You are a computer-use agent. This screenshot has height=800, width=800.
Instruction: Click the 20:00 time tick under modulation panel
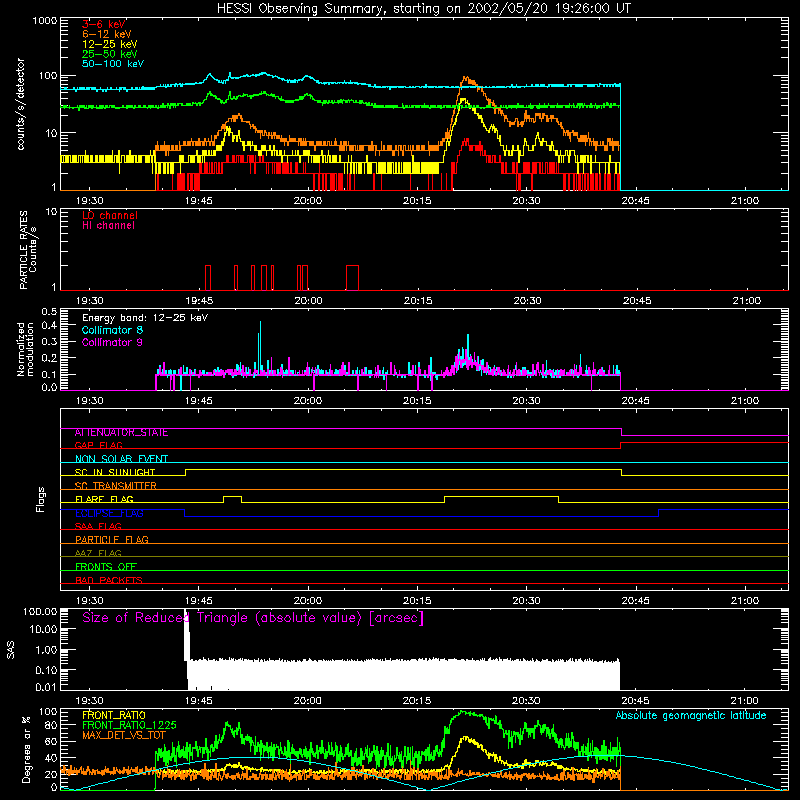coord(308,401)
